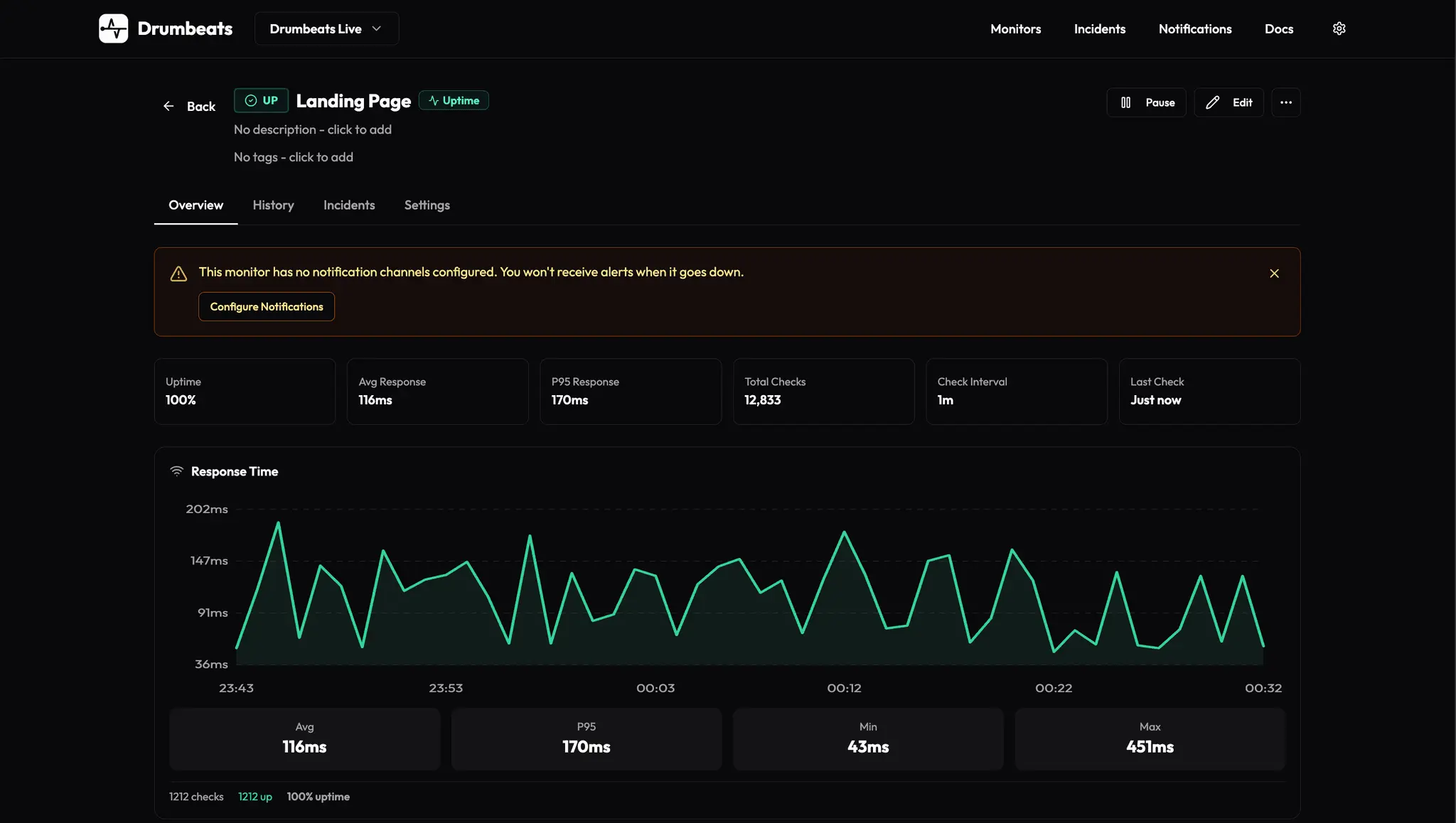Click the 91ms y-axis label

(213, 613)
